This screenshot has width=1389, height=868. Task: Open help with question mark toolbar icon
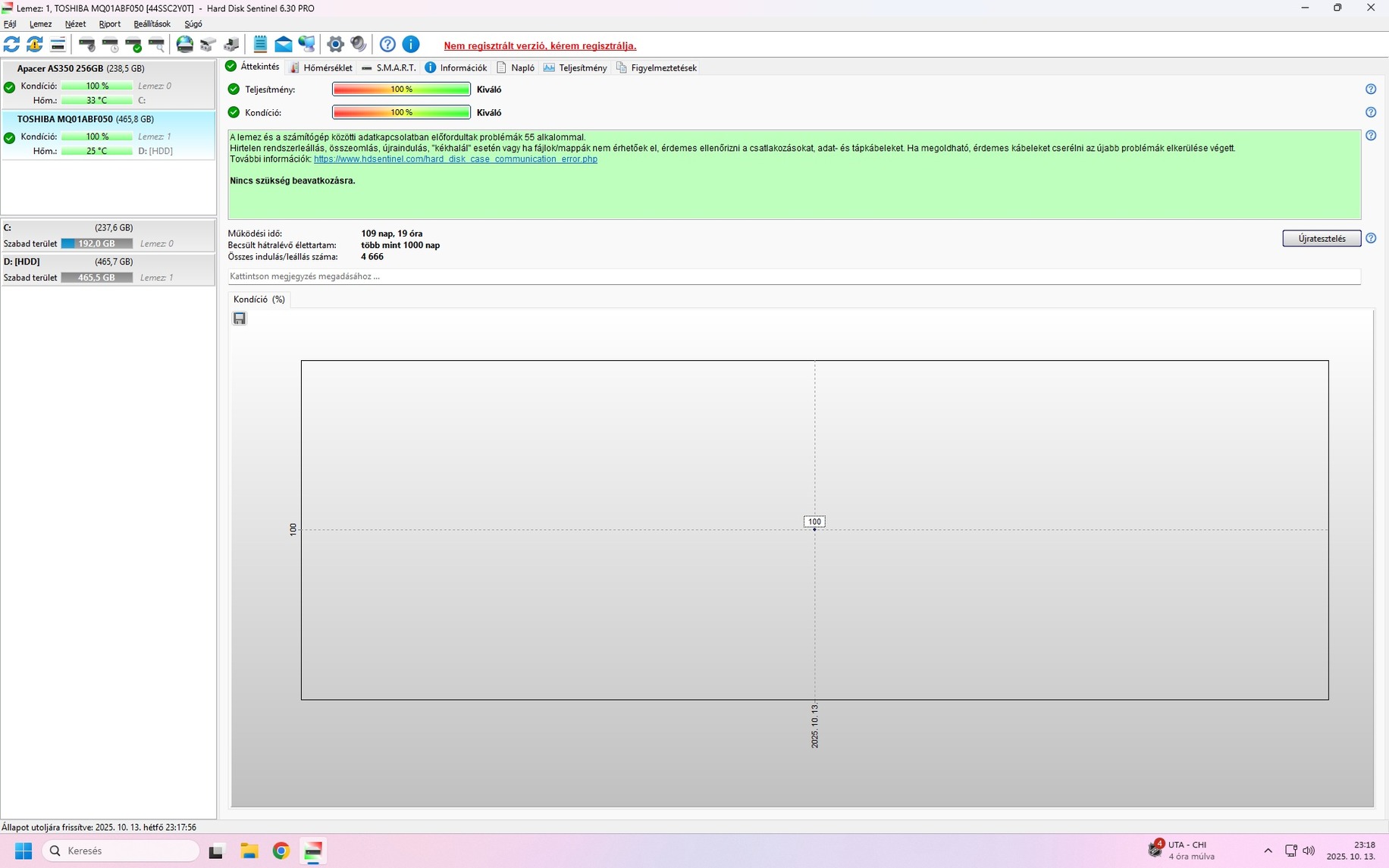387,45
